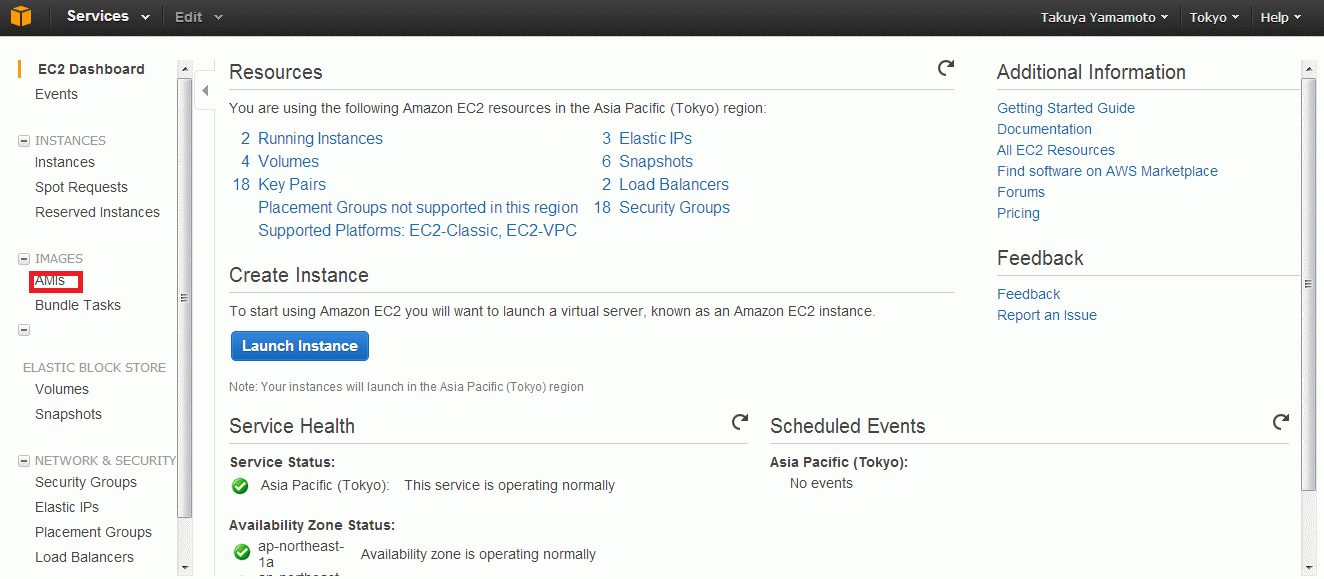Click the green check icon beside ap-northeast-1a
This screenshot has width=1324, height=579.
pos(241,552)
